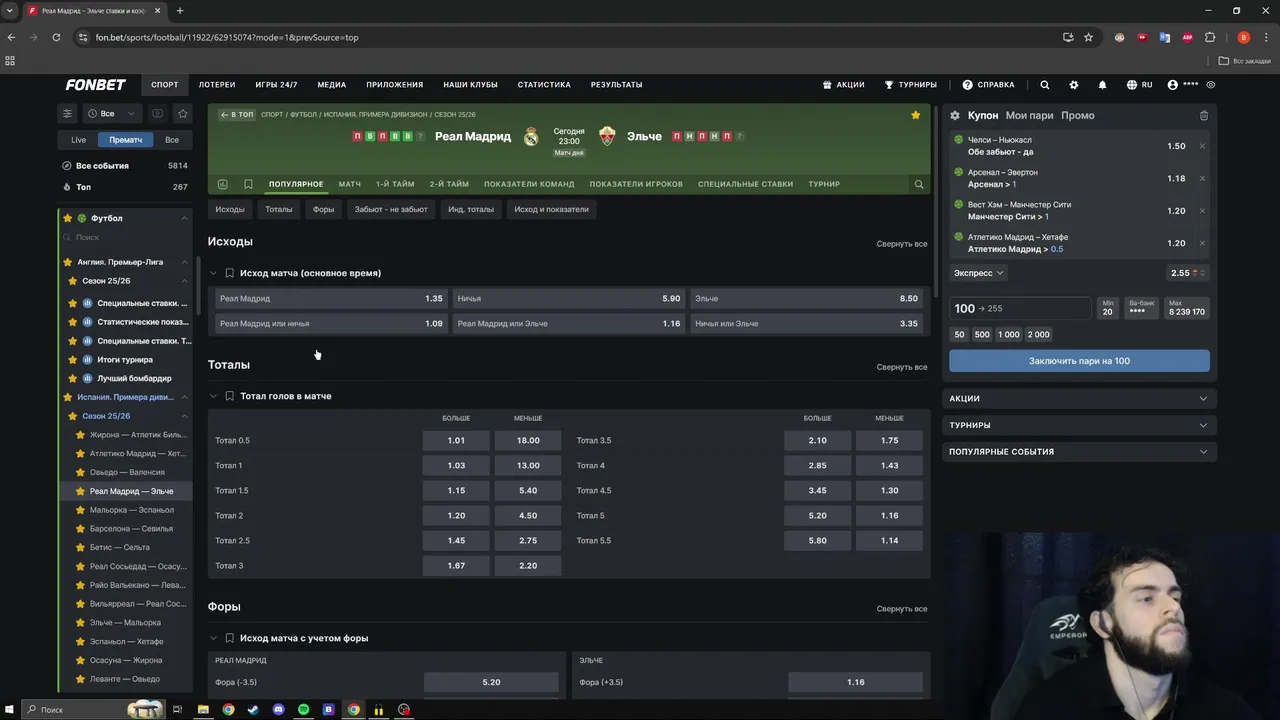Toggle the video broadcast filter icon
This screenshot has height=720, width=1280.
(x=157, y=114)
